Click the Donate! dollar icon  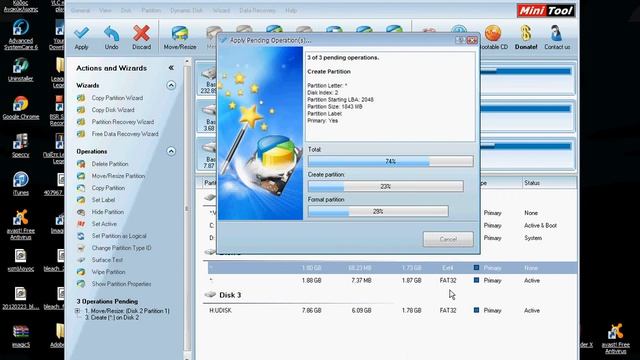pyautogui.click(x=526, y=34)
